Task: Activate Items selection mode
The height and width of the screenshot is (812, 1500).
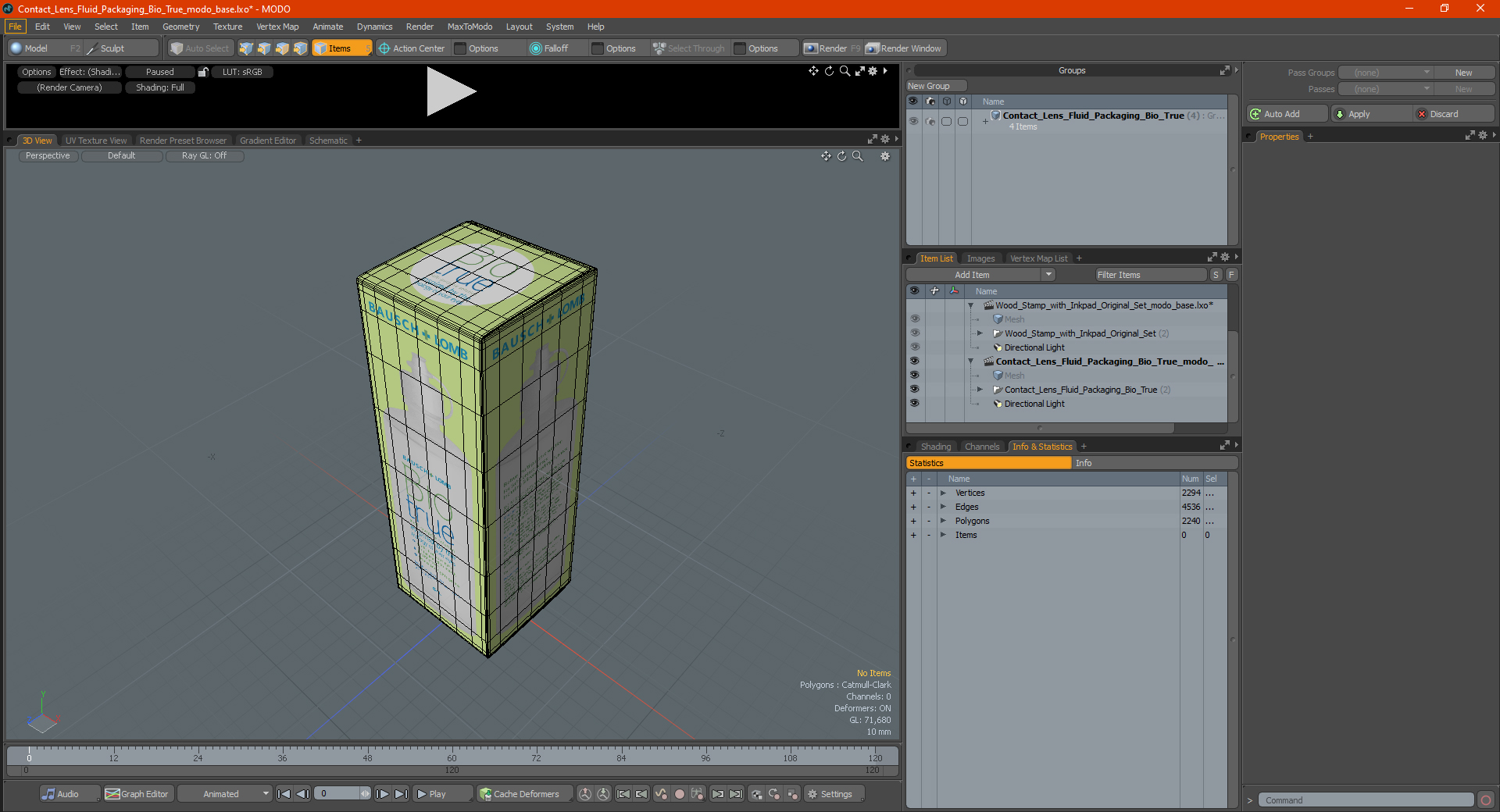Action: pos(341,48)
